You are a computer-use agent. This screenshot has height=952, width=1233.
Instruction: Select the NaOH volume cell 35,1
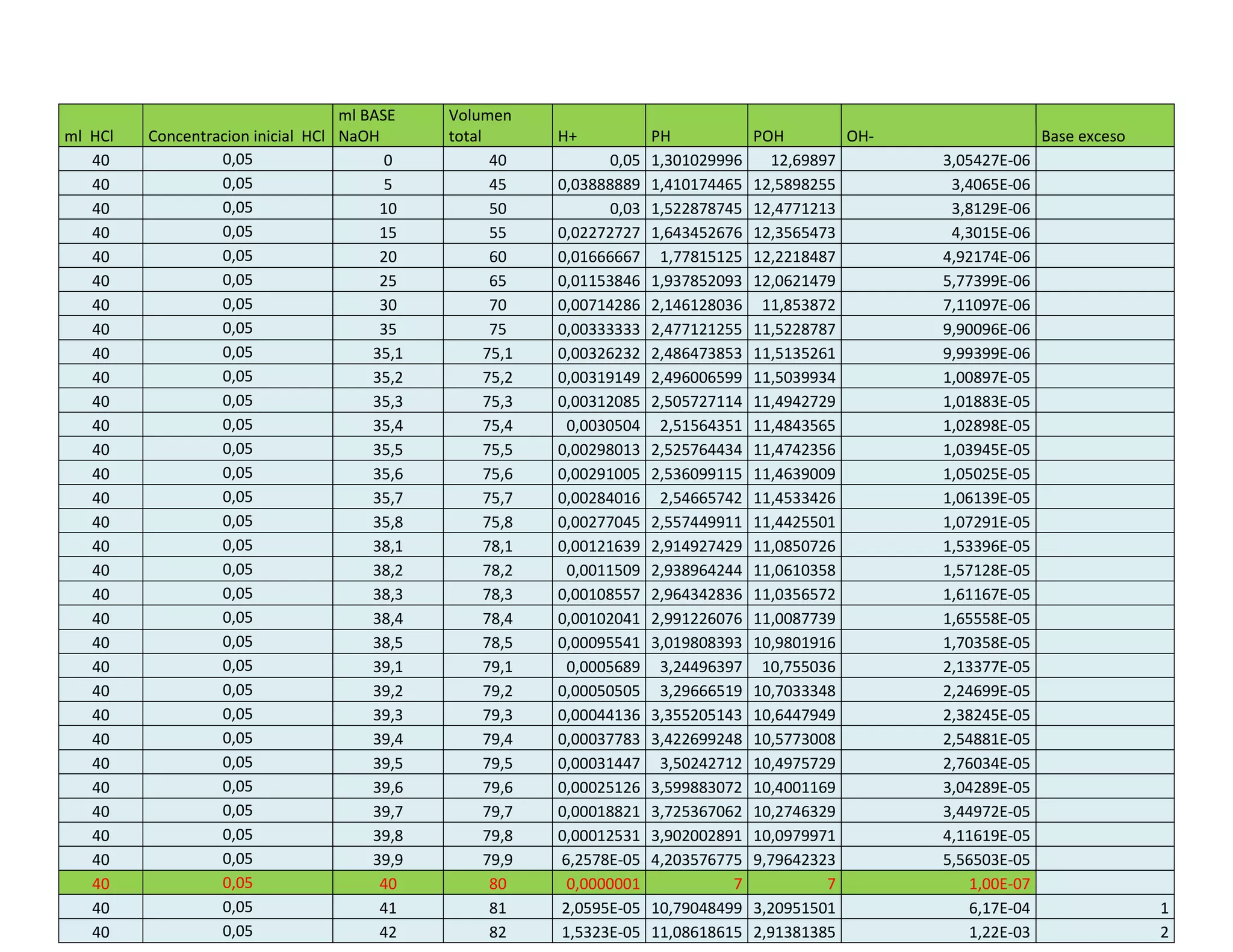(x=388, y=353)
